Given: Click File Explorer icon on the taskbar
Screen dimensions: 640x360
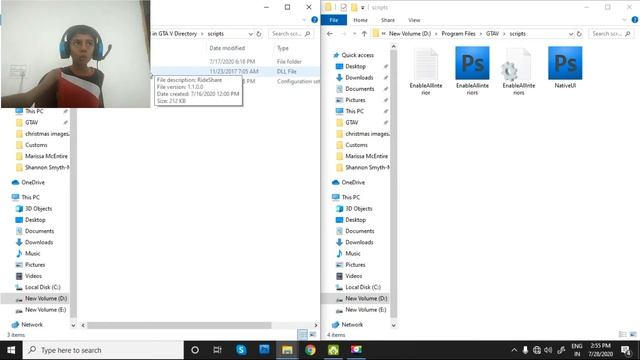Looking at the screenshot, I should coord(287,350).
